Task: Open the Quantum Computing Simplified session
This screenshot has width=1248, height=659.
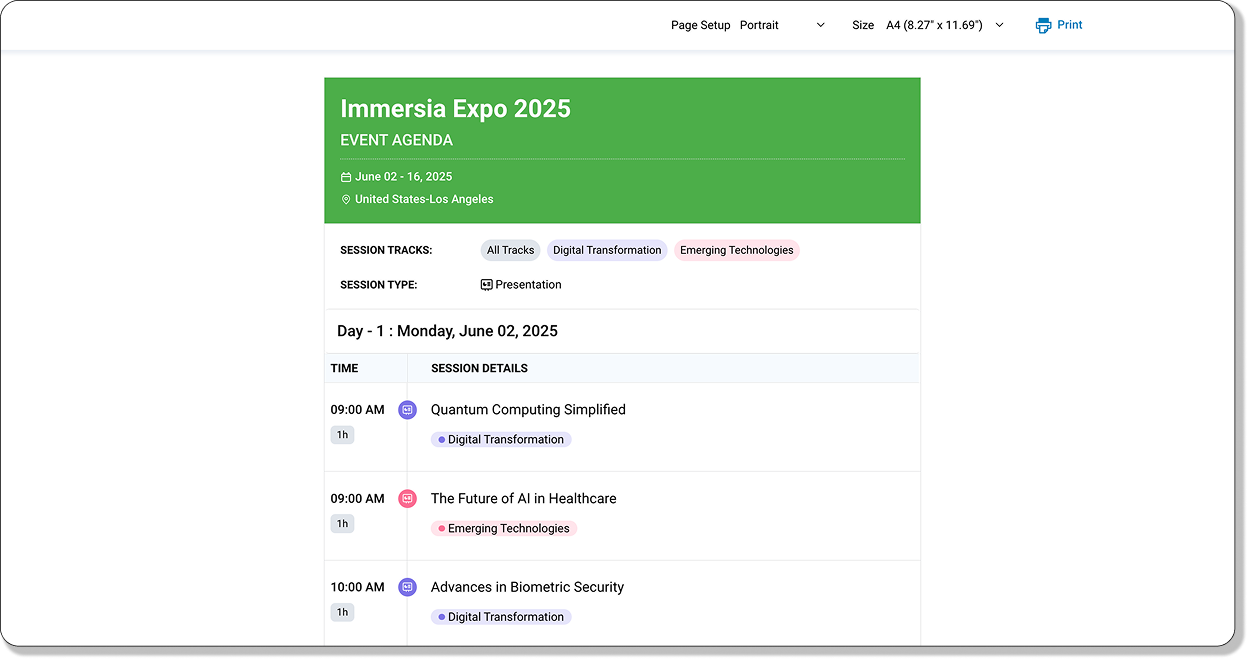Action: pos(528,410)
